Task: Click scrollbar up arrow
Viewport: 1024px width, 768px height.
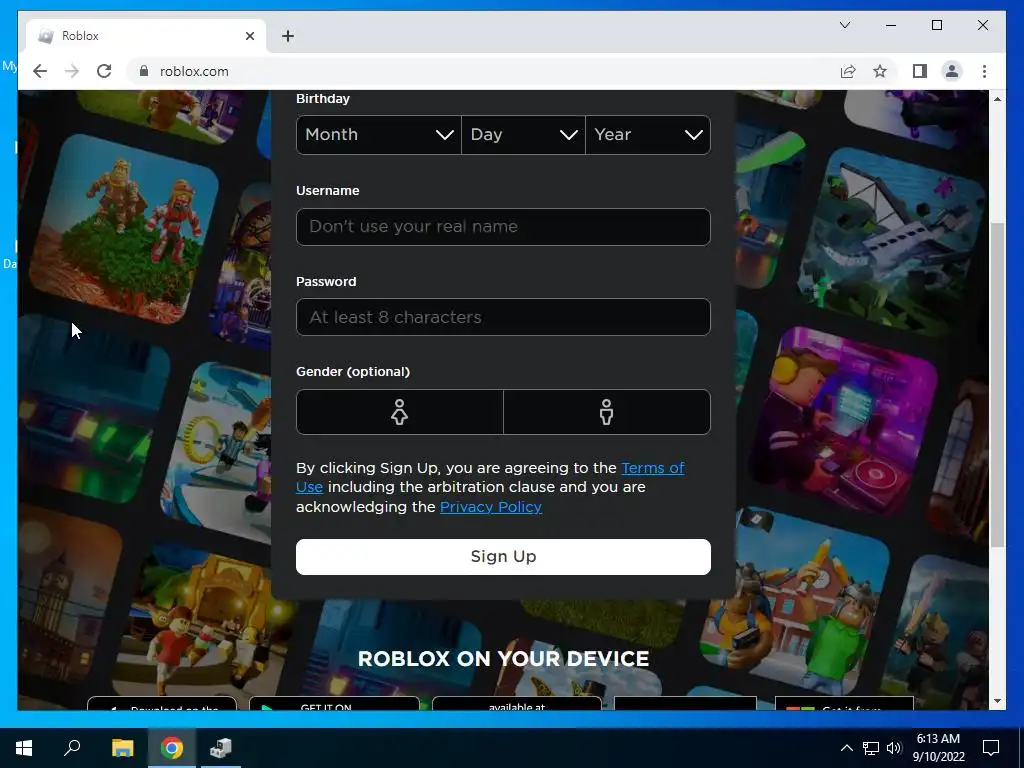Action: [x=997, y=99]
